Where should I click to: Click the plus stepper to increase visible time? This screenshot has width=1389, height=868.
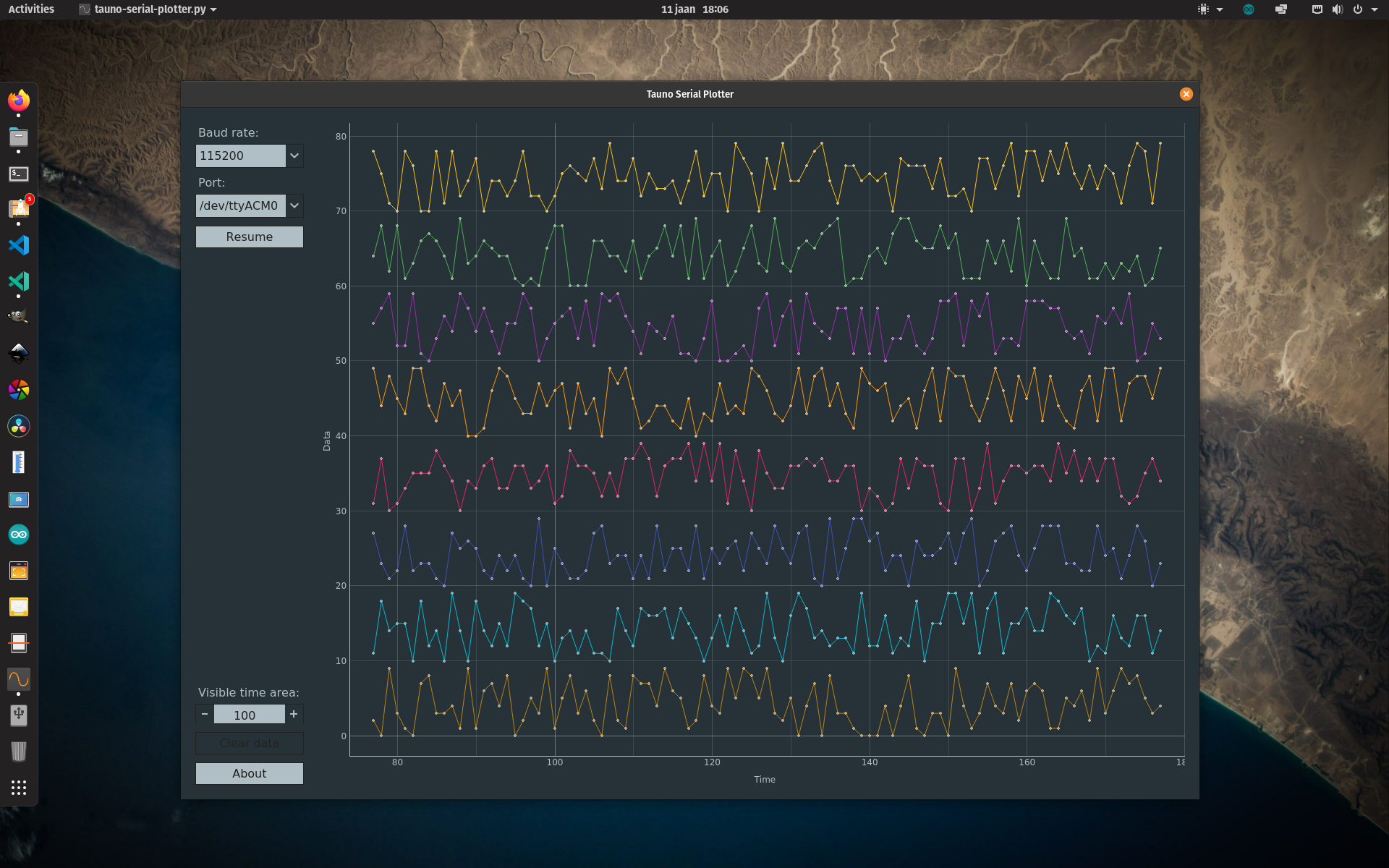click(294, 714)
